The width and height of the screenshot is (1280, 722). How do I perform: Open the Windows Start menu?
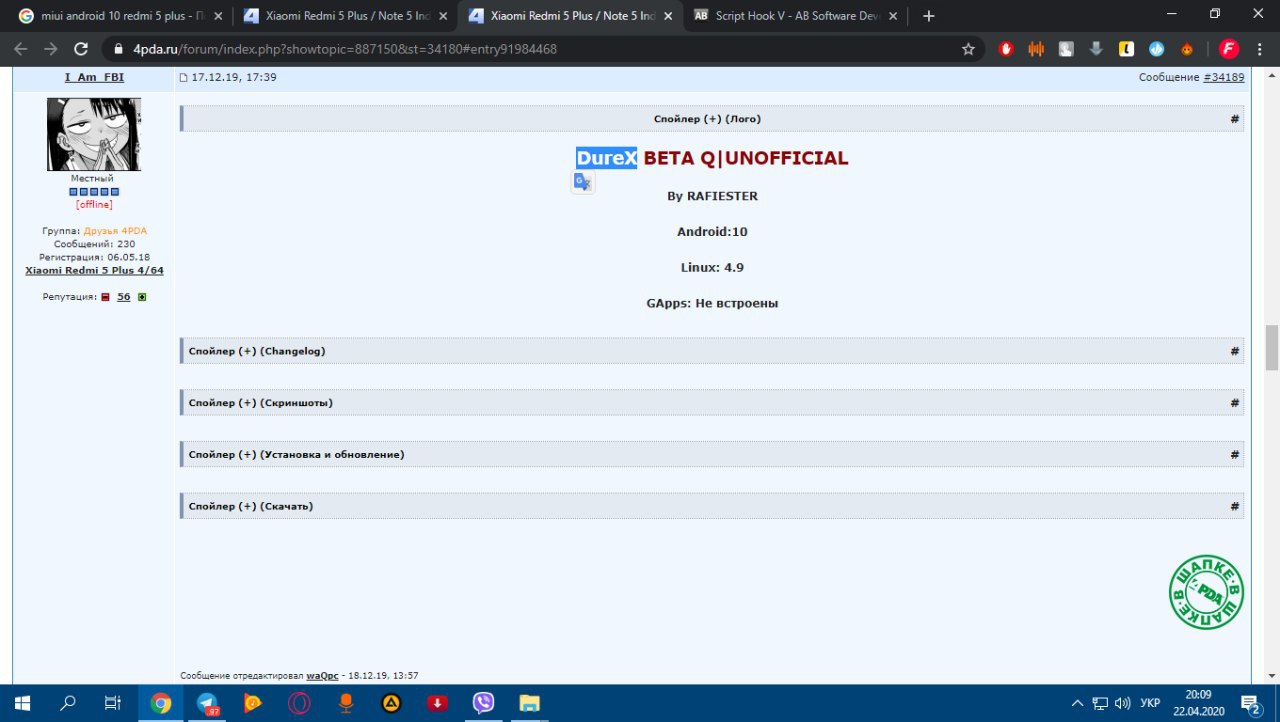tap(22, 703)
